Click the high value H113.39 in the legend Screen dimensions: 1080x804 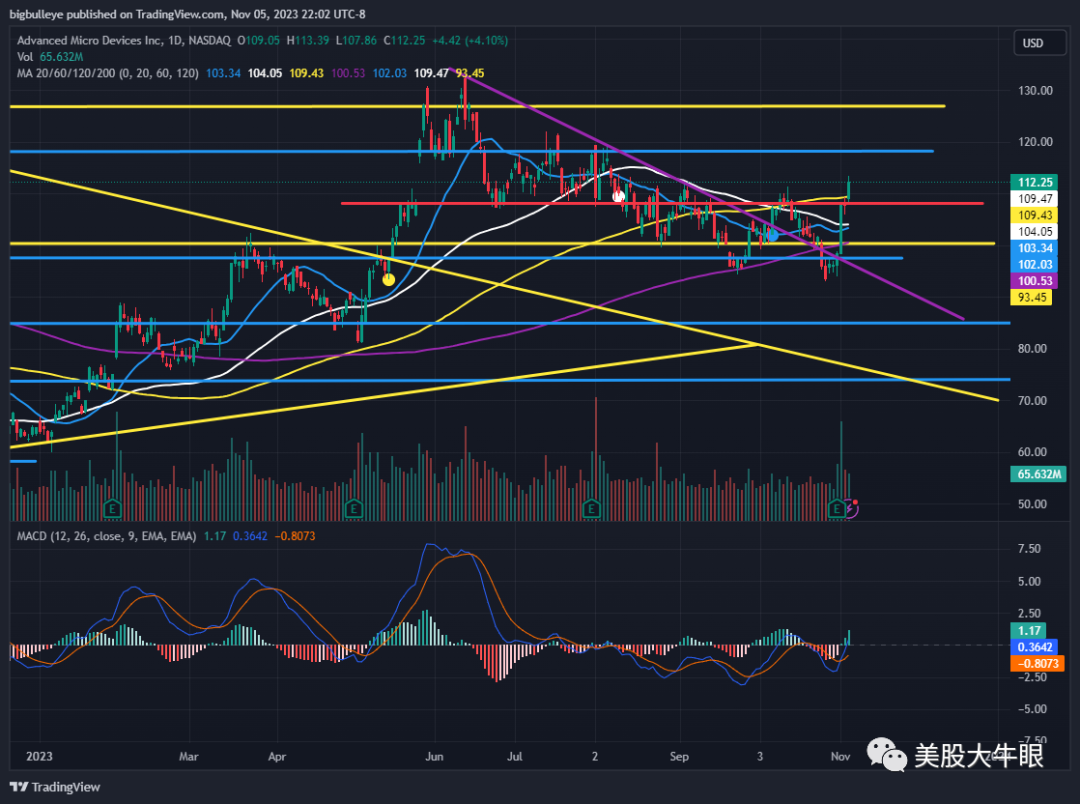(308, 41)
